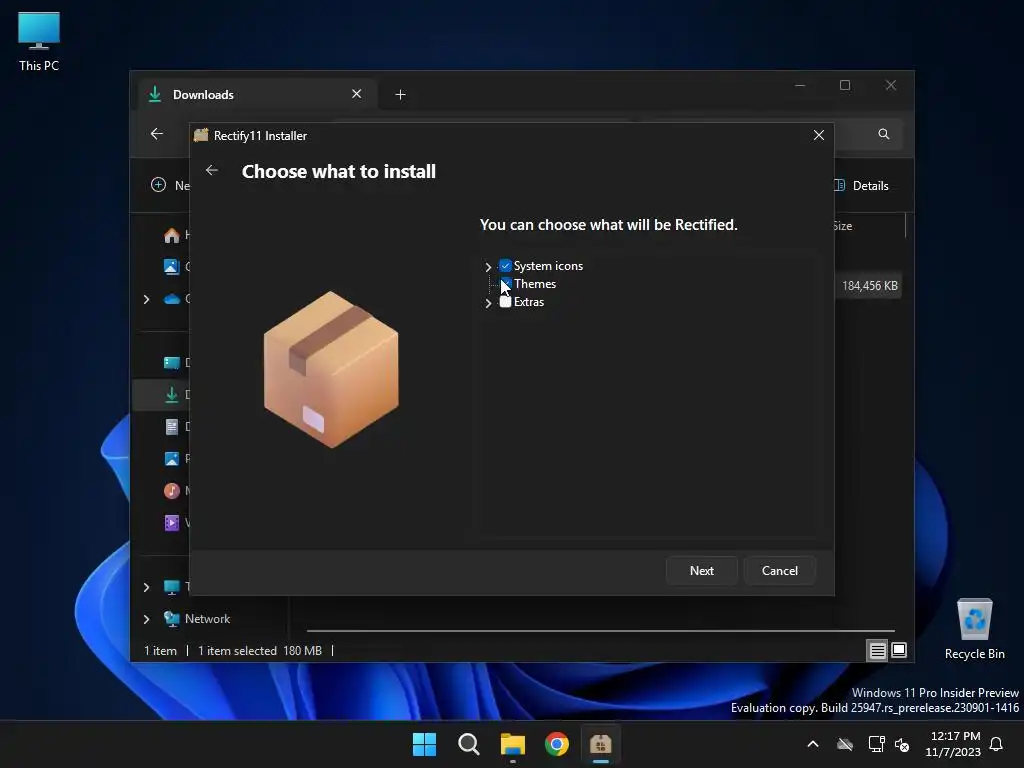Click the New plus icon in File Explorer
This screenshot has height=768, width=1024.
coord(159,185)
